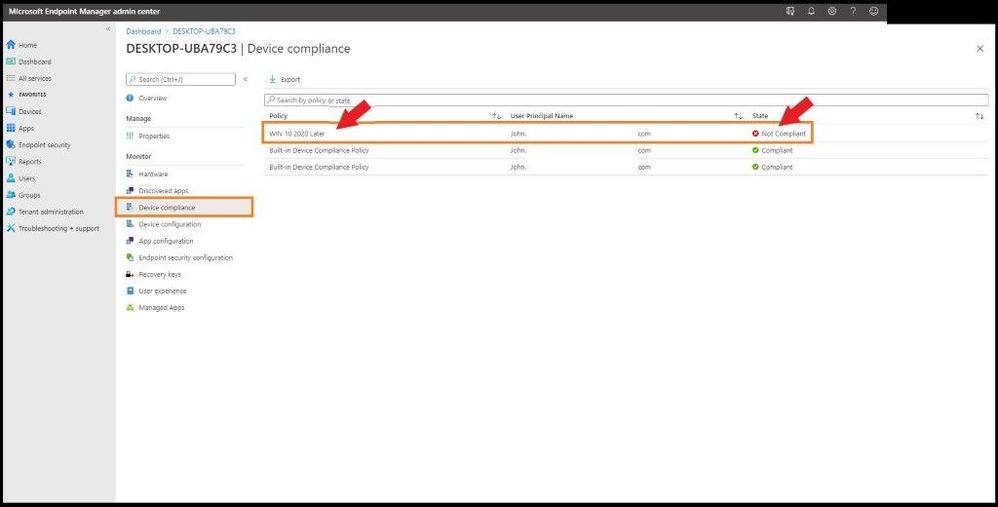Click the Hardware icon under Monitor
The width and height of the screenshot is (998, 507).
click(130, 174)
